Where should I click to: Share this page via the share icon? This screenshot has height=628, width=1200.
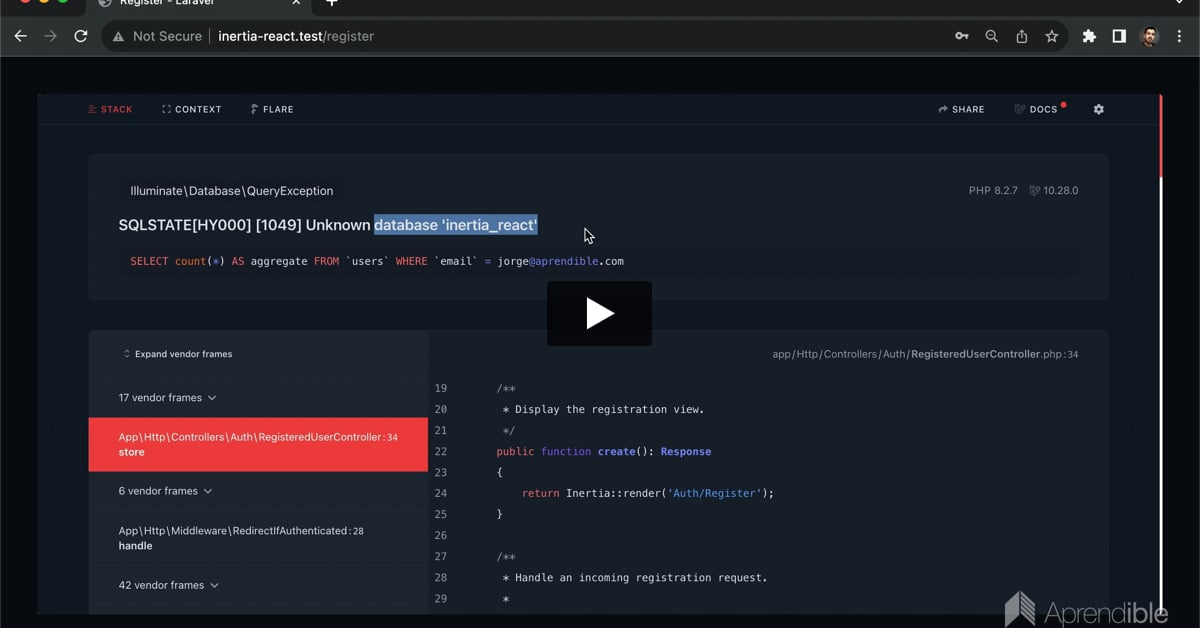point(1021,36)
